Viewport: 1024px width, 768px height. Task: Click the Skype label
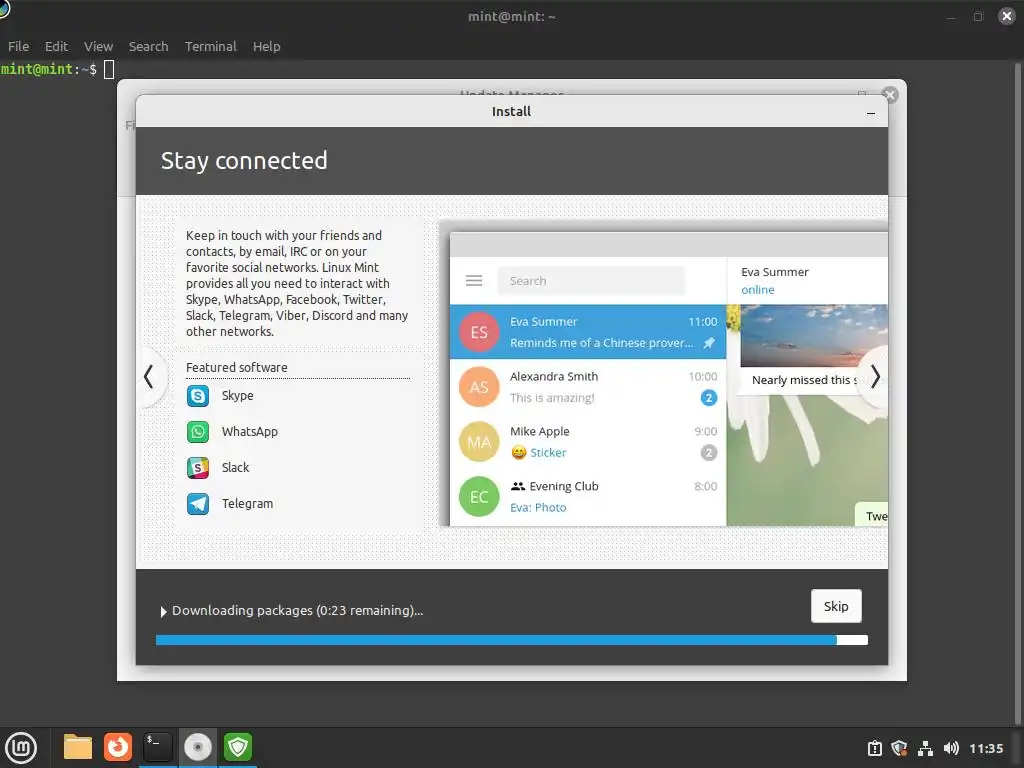[x=238, y=396]
